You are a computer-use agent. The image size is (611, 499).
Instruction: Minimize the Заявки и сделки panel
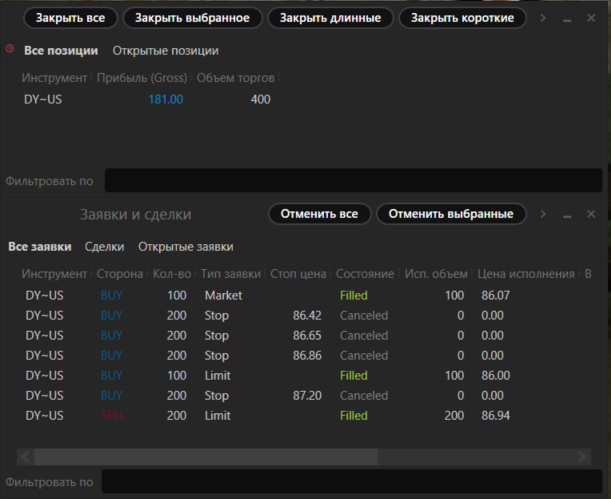click(x=567, y=214)
